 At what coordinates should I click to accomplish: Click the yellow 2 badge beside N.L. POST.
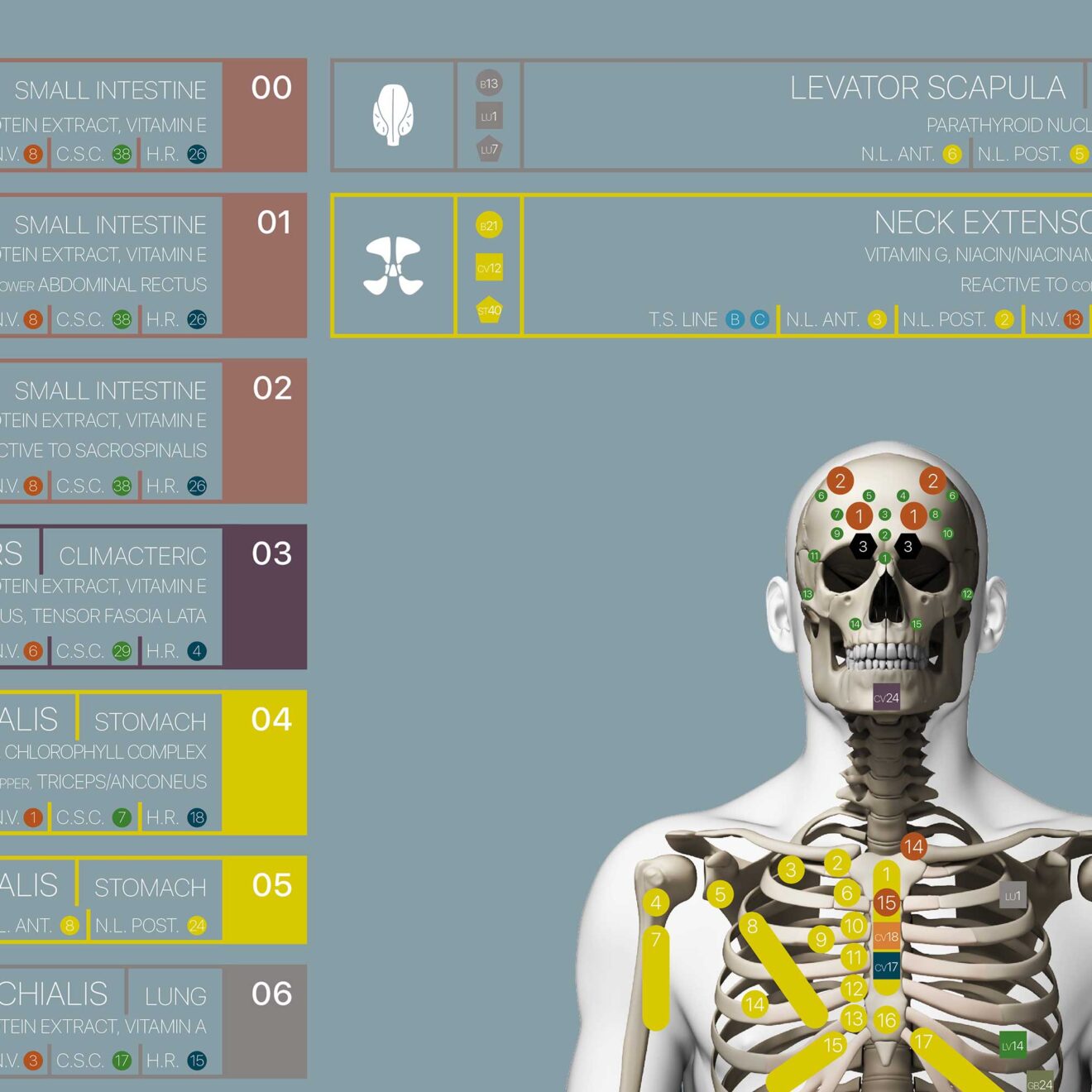pos(1004,319)
